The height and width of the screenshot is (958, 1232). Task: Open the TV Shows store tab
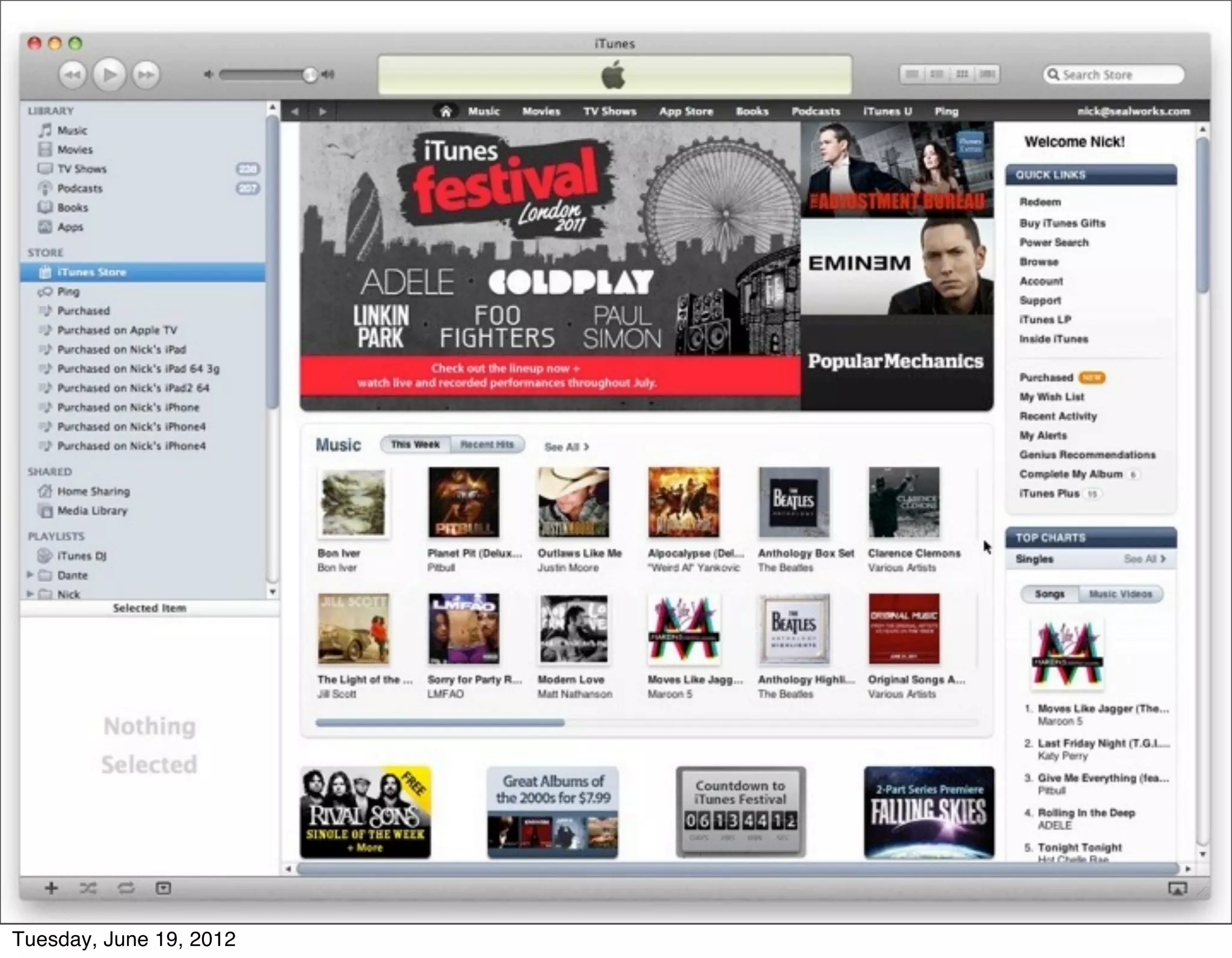pos(609,111)
